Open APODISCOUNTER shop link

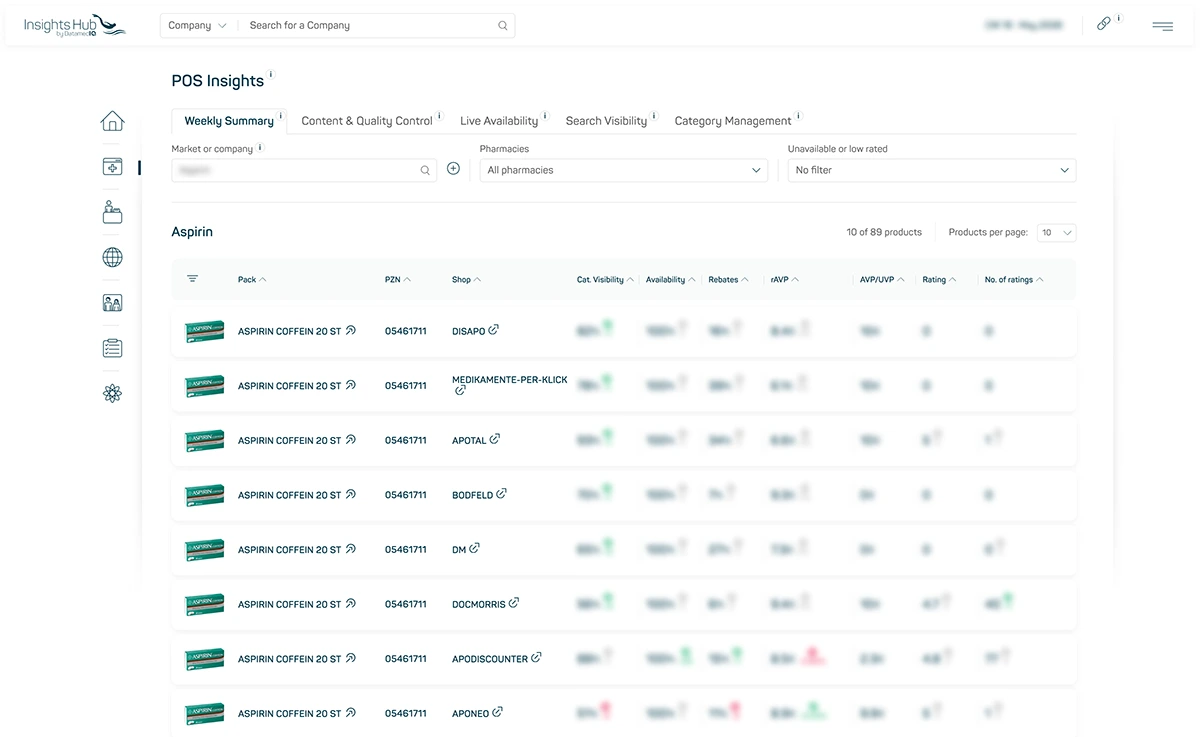click(x=490, y=659)
